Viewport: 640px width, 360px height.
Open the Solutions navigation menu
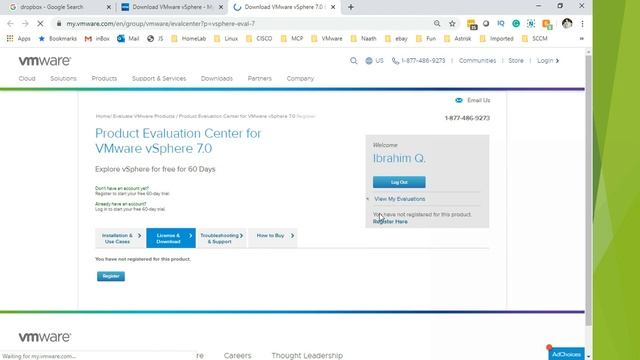(63, 78)
